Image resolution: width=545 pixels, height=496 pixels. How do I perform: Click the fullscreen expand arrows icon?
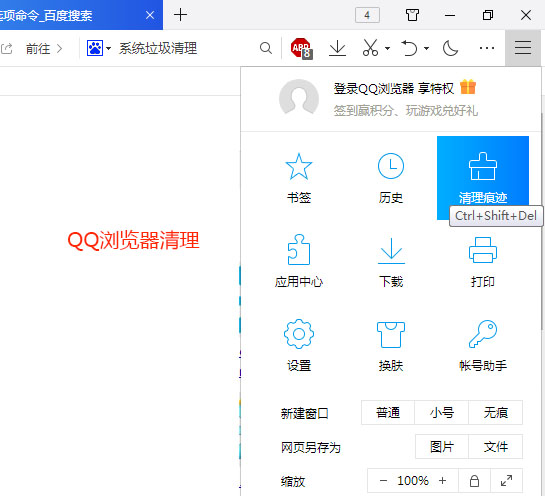[x=506, y=481]
